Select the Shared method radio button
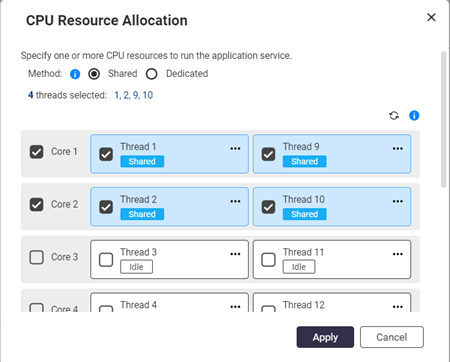 tap(94, 74)
